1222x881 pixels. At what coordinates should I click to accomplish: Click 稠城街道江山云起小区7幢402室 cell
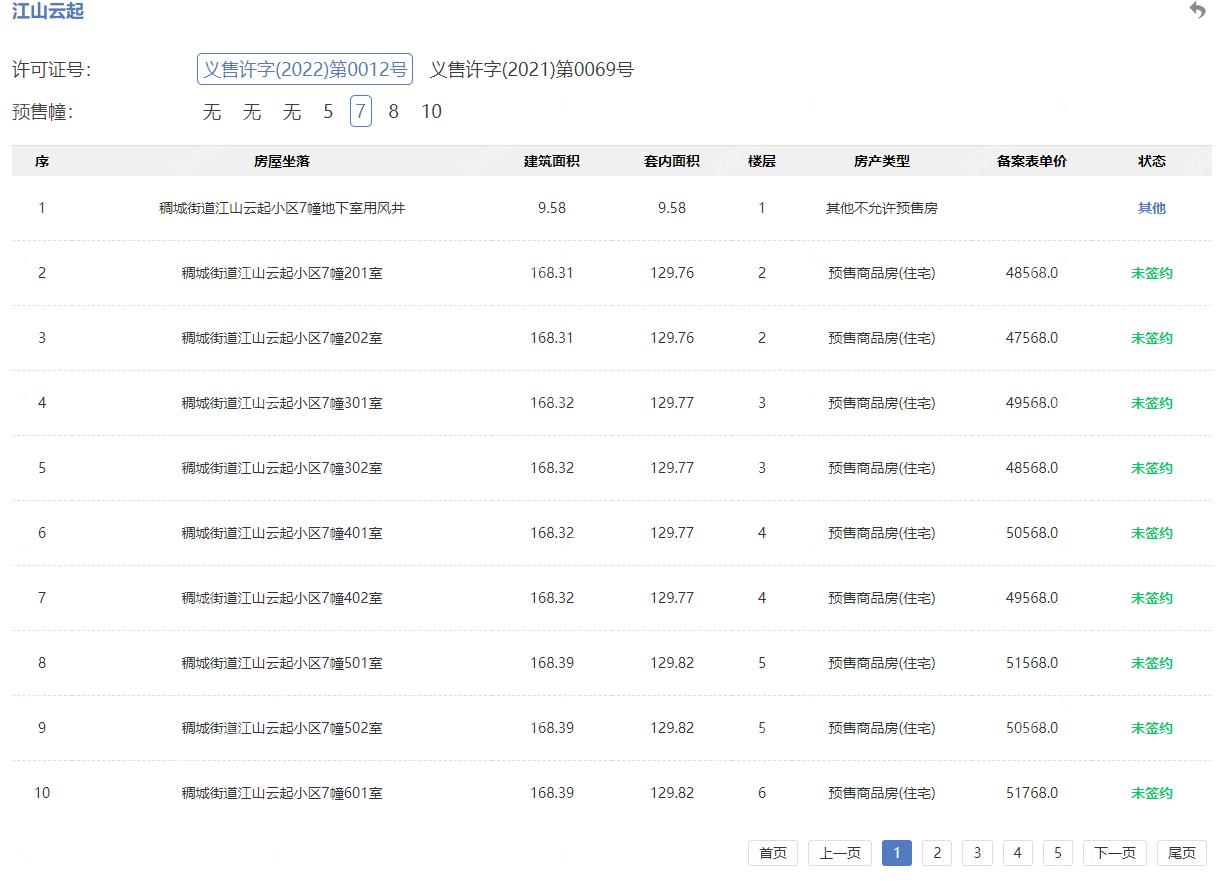282,598
